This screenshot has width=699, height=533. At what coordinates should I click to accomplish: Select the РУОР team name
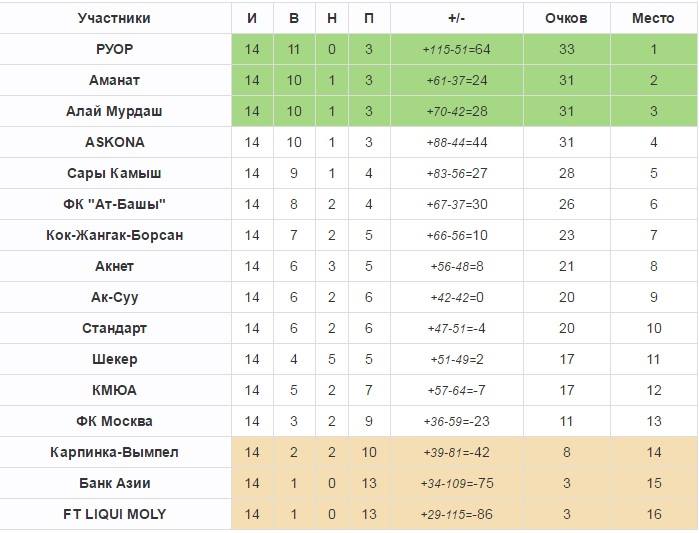pos(114,49)
